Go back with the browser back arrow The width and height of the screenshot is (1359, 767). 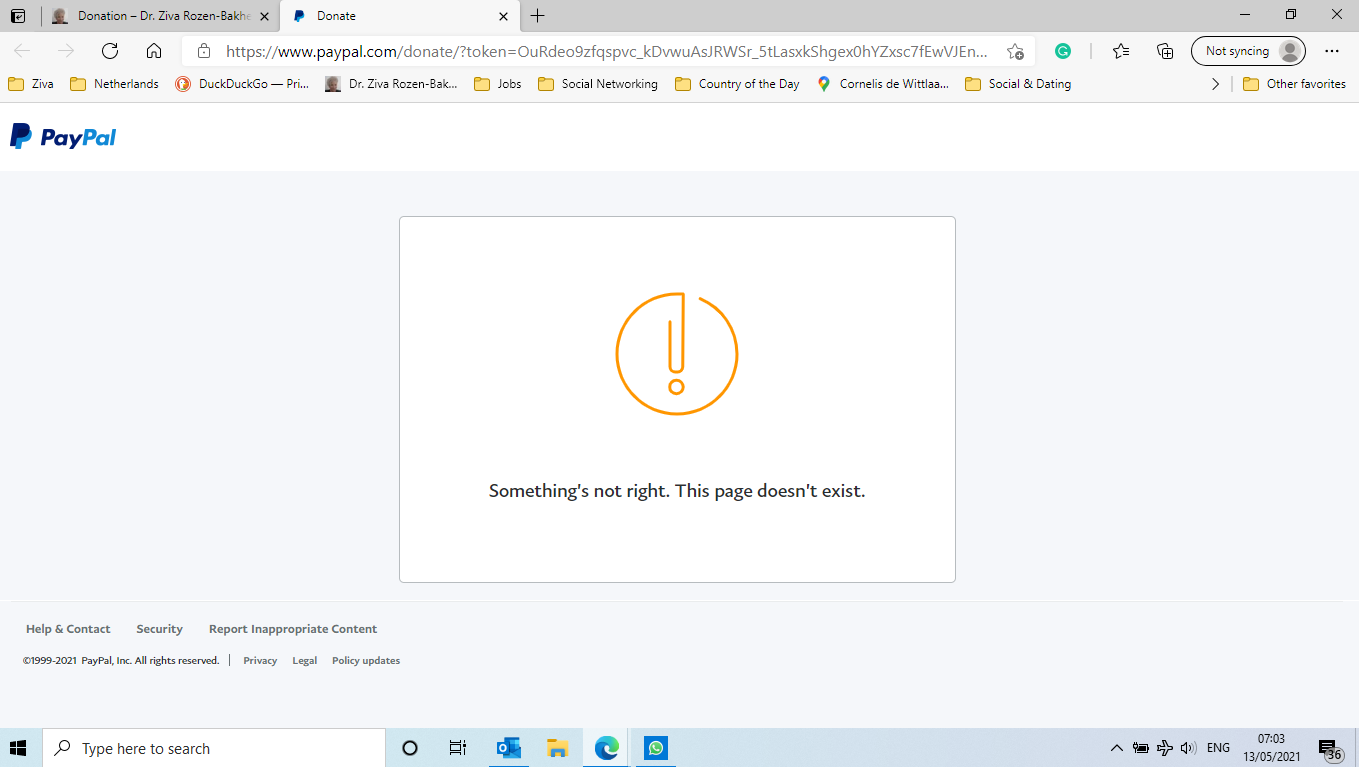pyautogui.click(x=22, y=51)
